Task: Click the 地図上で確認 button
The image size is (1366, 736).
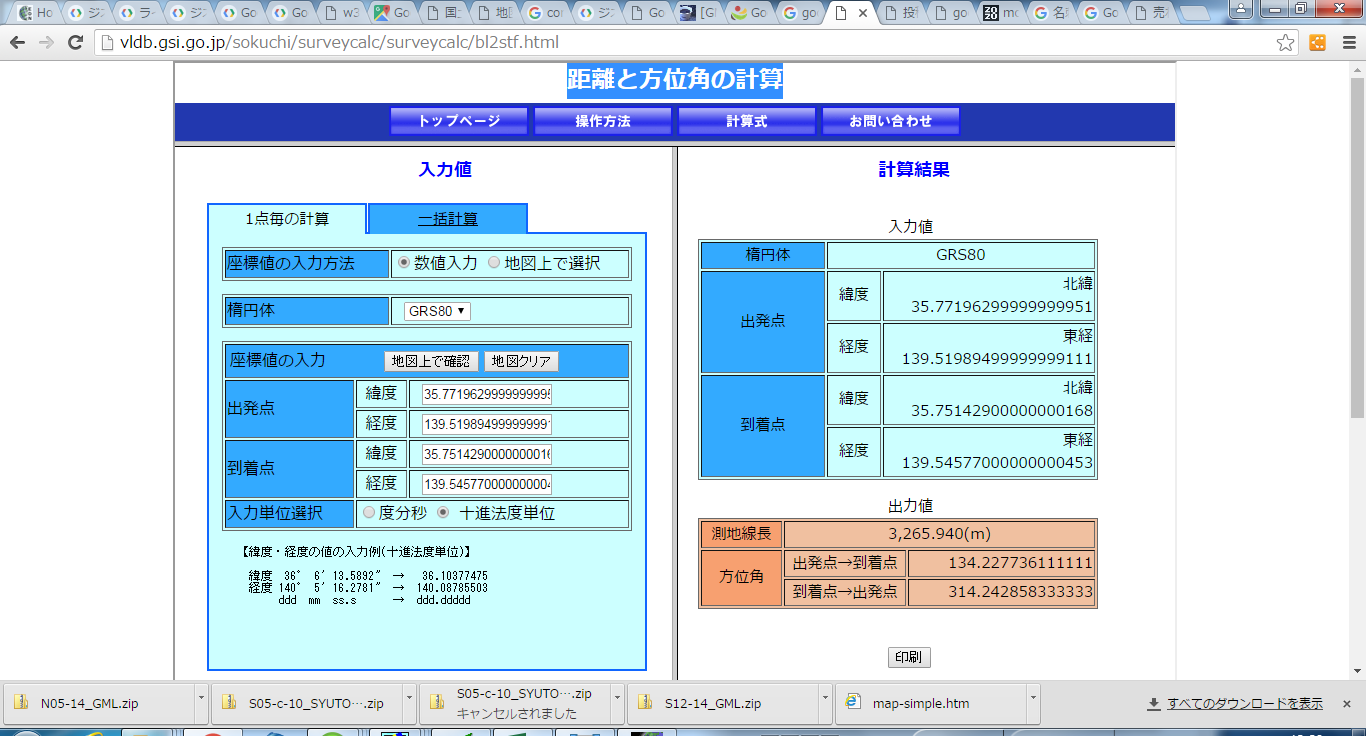Action: pos(431,361)
